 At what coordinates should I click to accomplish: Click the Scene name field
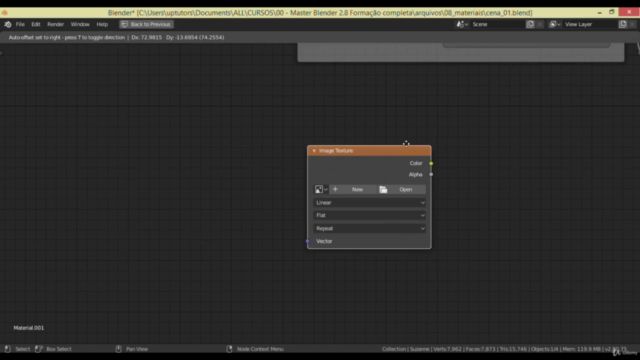[x=497, y=24]
